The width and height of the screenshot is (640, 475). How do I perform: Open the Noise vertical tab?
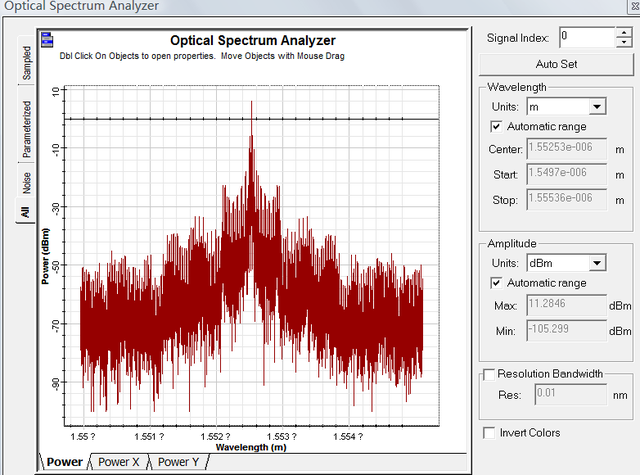pos(27,182)
